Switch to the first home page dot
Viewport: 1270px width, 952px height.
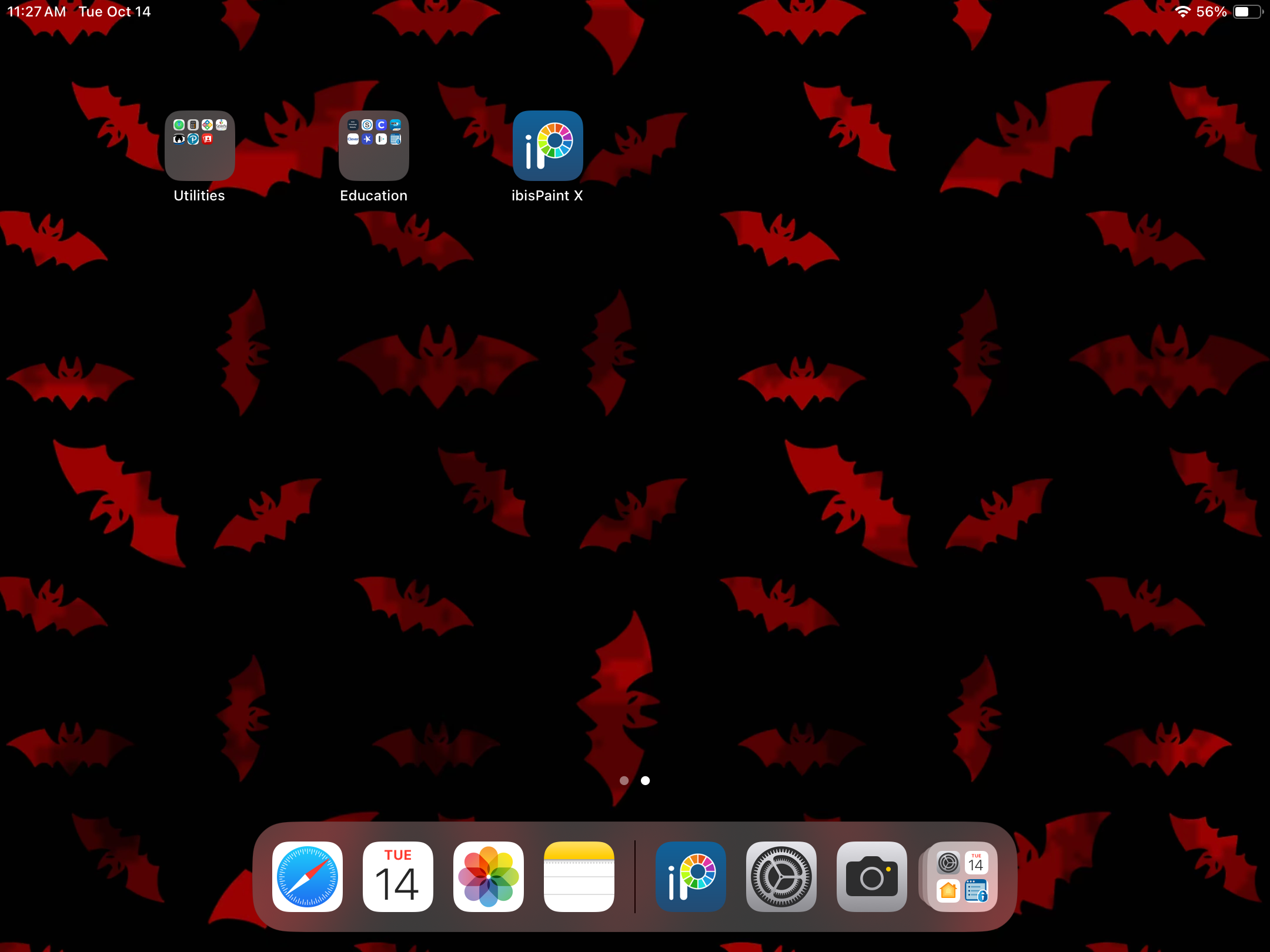coord(624,780)
